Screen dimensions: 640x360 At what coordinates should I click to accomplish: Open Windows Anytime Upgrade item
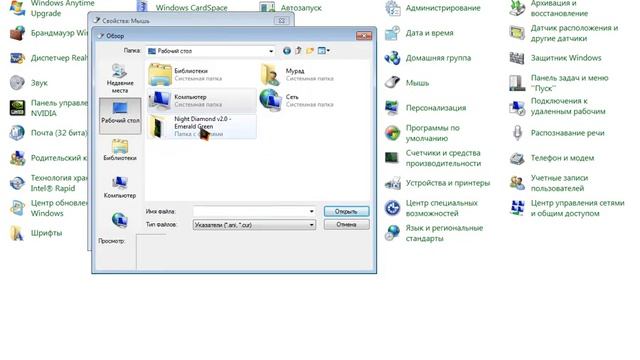click(52, 8)
